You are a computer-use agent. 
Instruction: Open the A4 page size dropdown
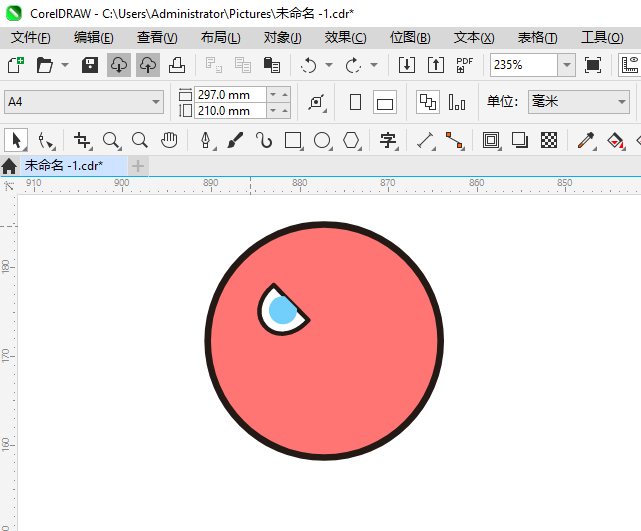pyautogui.click(x=156, y=102)
